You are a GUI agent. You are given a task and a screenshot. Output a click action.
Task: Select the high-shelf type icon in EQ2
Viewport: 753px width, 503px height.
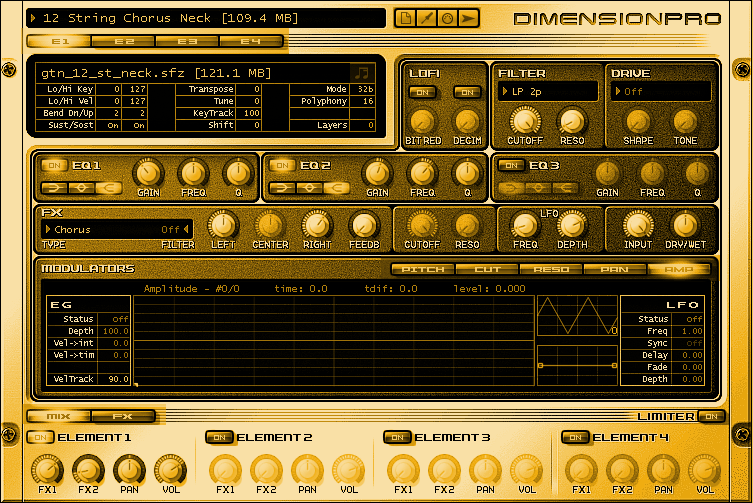tap(337, 188)
